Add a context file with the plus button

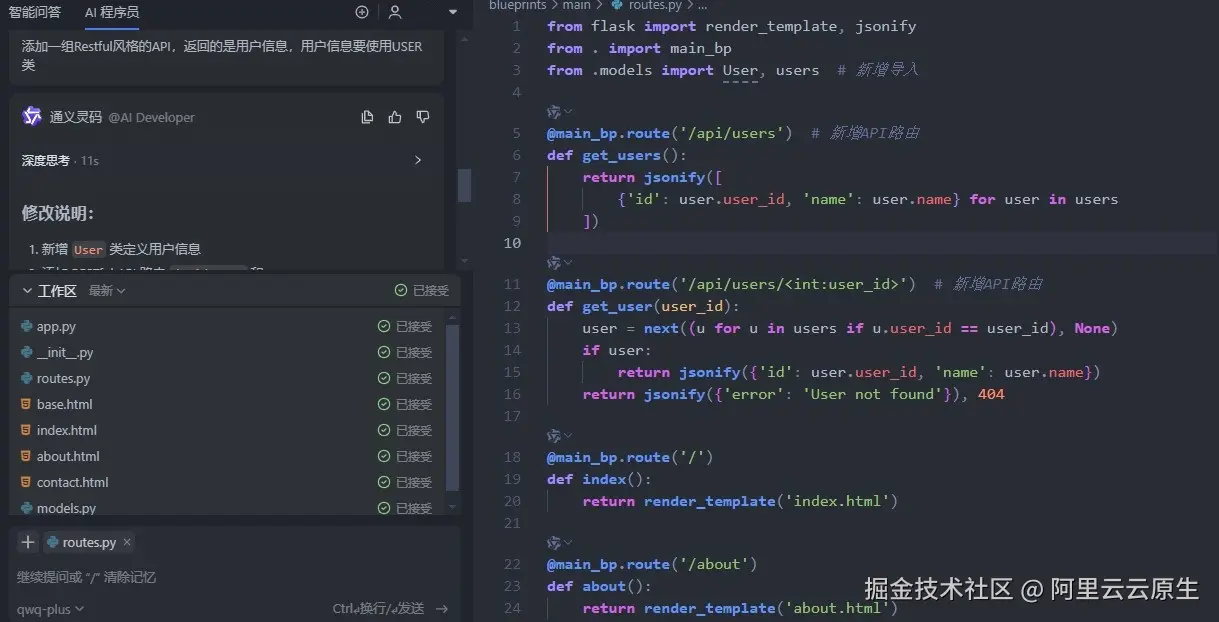pos(28,542)
